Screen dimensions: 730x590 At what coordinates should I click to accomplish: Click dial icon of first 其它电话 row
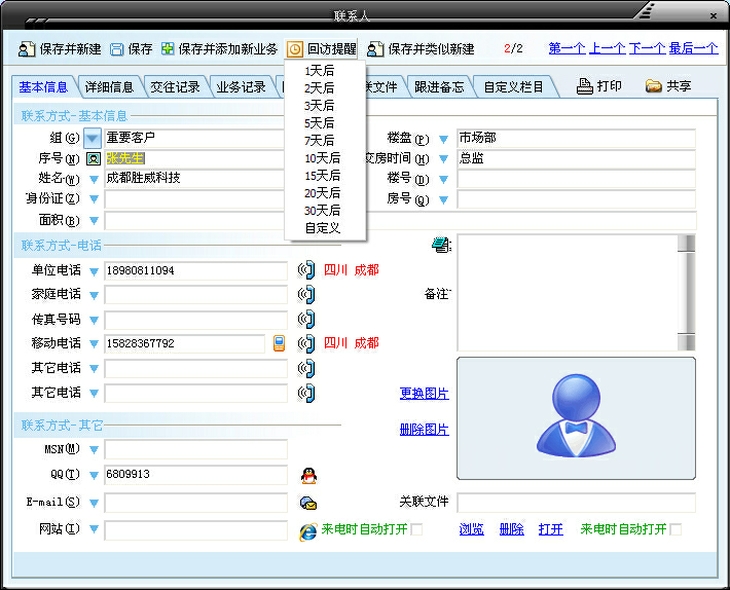click(307, 368)
